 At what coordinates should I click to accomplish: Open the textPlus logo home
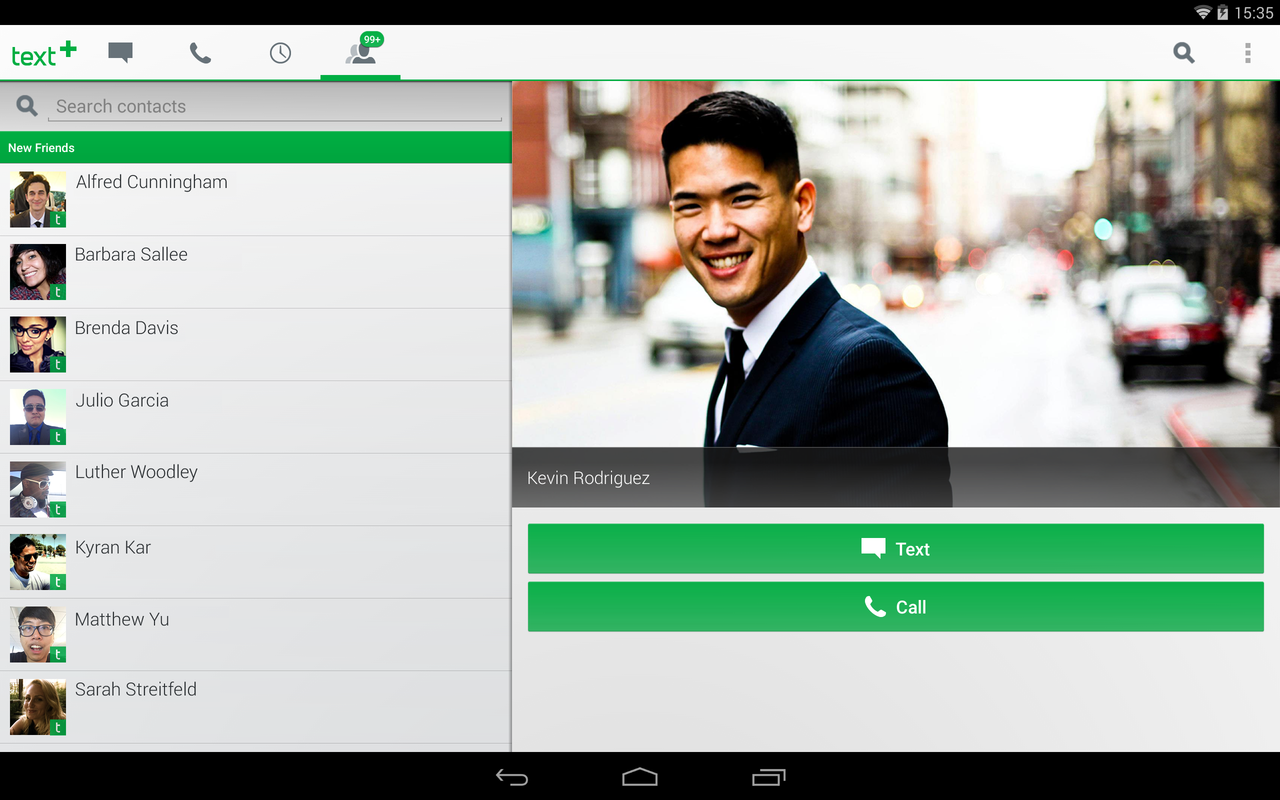(43, 53)
